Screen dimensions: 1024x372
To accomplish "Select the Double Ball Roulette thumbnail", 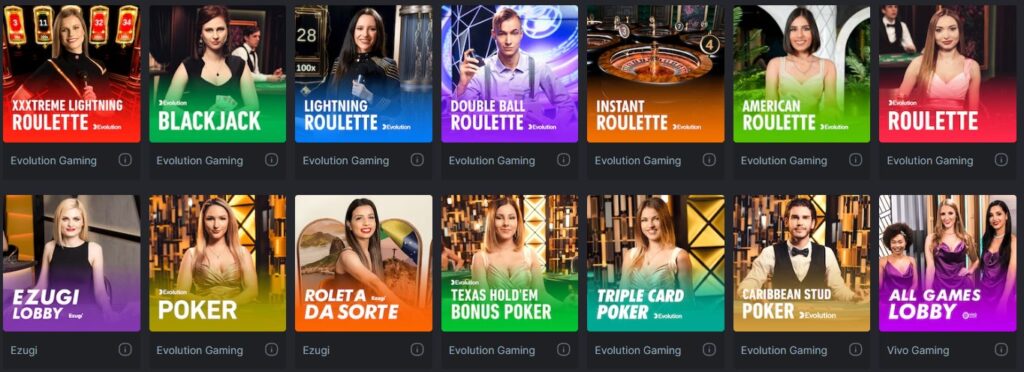I will coord(509,74).
